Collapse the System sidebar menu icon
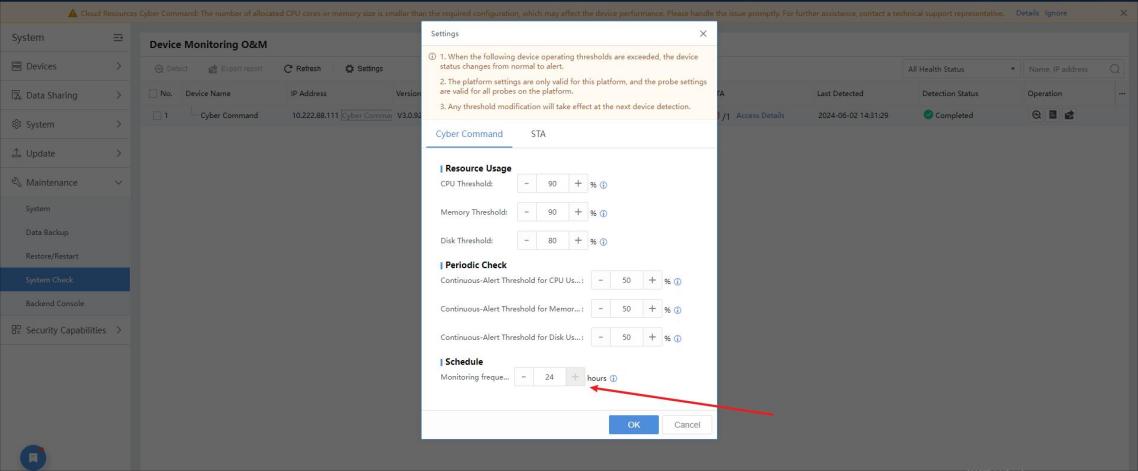The width and height of the screenshot is (1138, 471). [118, 38]
